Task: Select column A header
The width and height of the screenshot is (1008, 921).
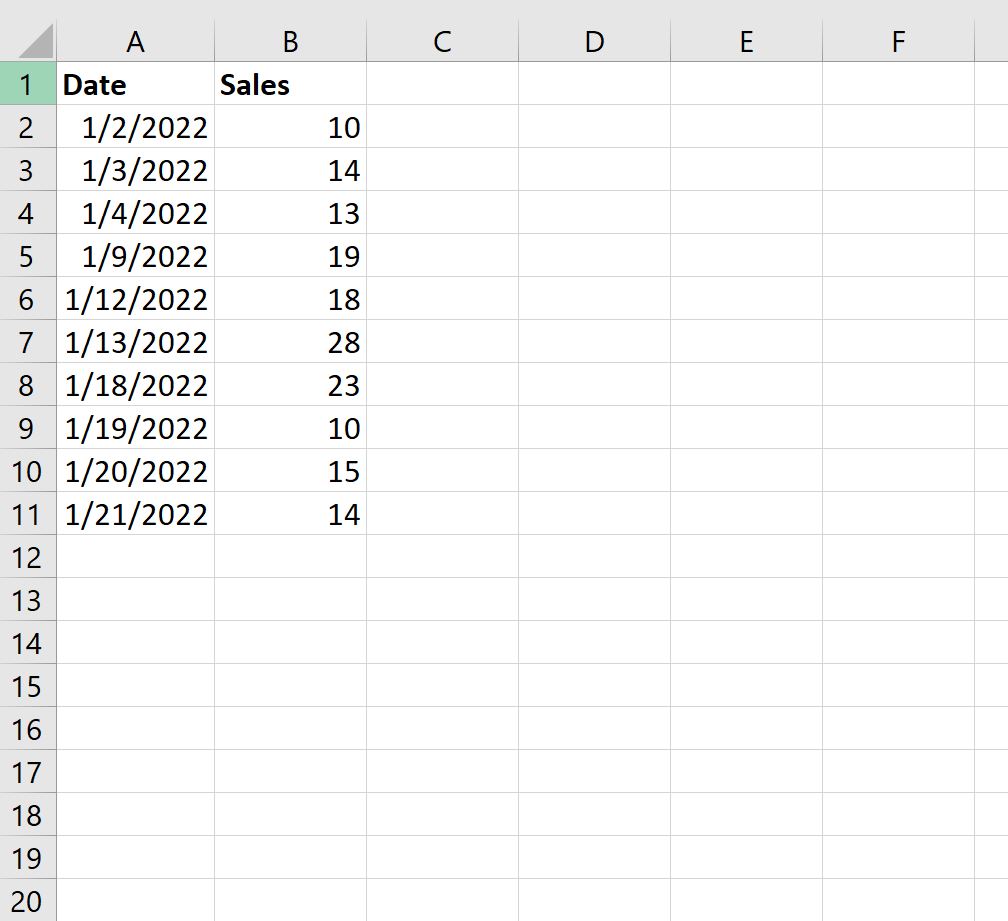Action: point(136,41)
